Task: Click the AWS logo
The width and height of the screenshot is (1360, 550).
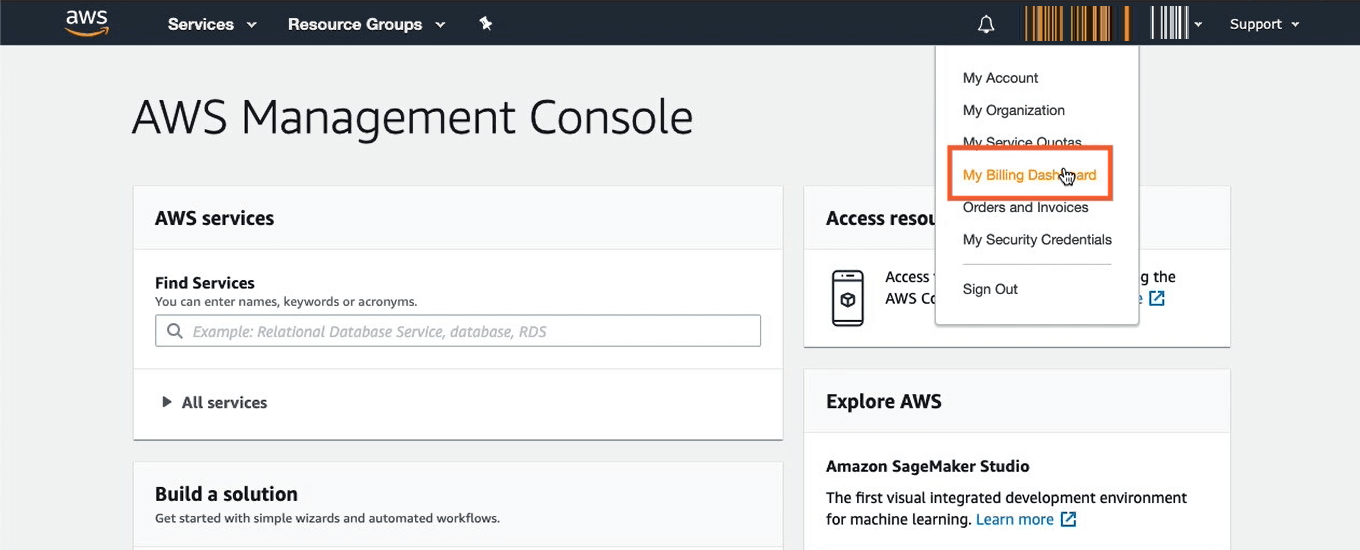Action: 87,23
